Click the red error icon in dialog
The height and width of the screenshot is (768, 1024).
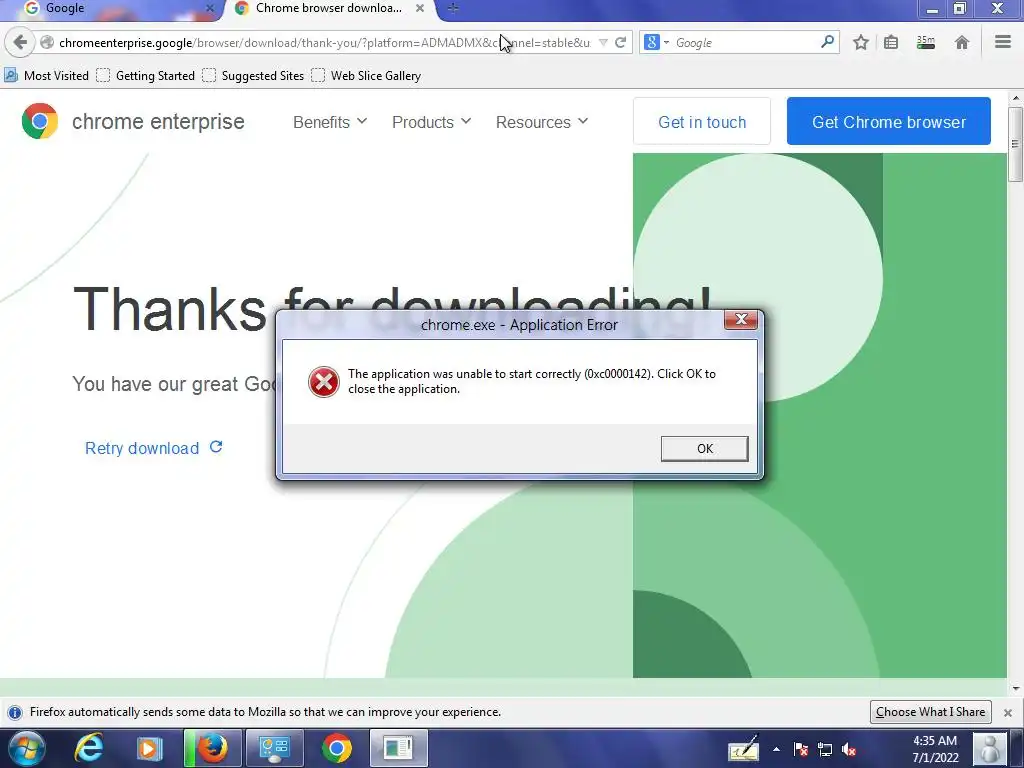[323, 382]
